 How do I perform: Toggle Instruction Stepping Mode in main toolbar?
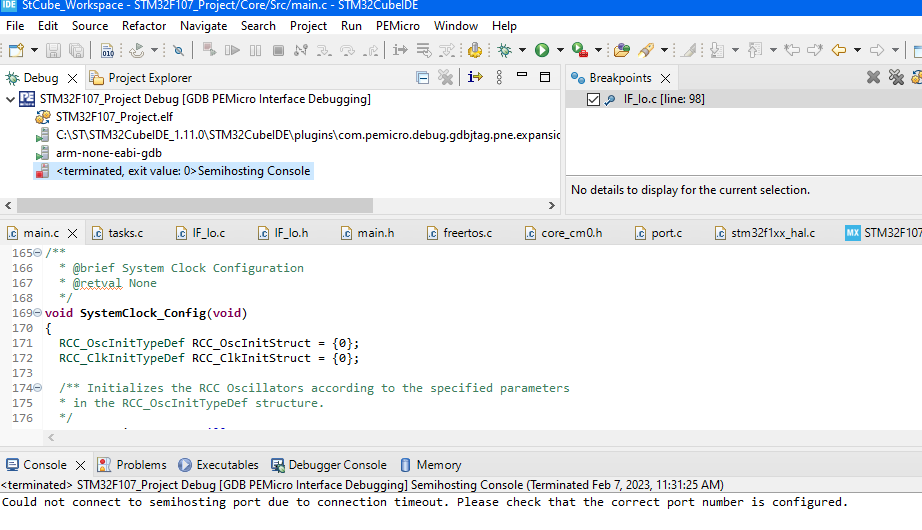pos(400,51)
